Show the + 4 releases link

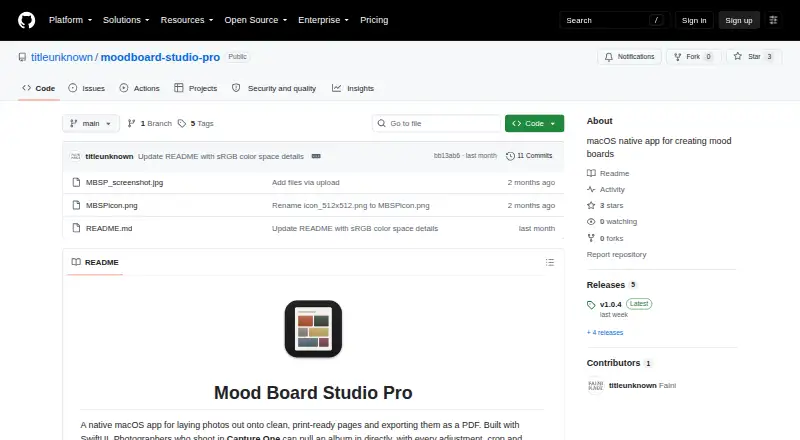click(x=605, y=332)
